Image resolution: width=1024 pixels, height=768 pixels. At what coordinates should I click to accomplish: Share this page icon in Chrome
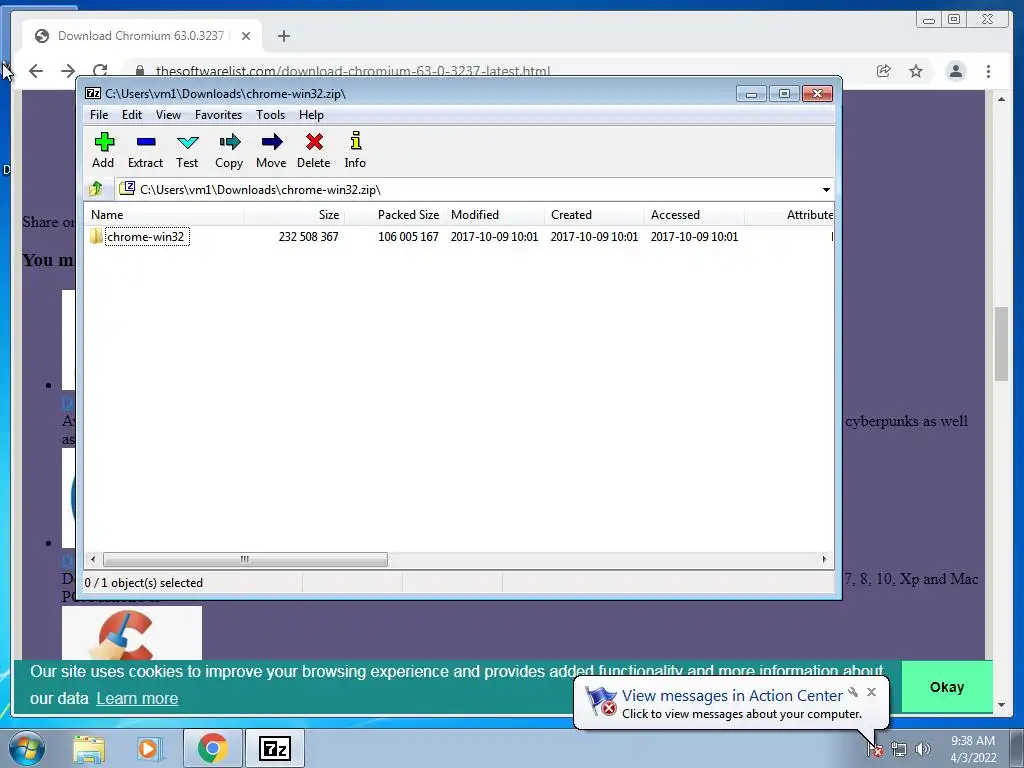tap(884, 71)
